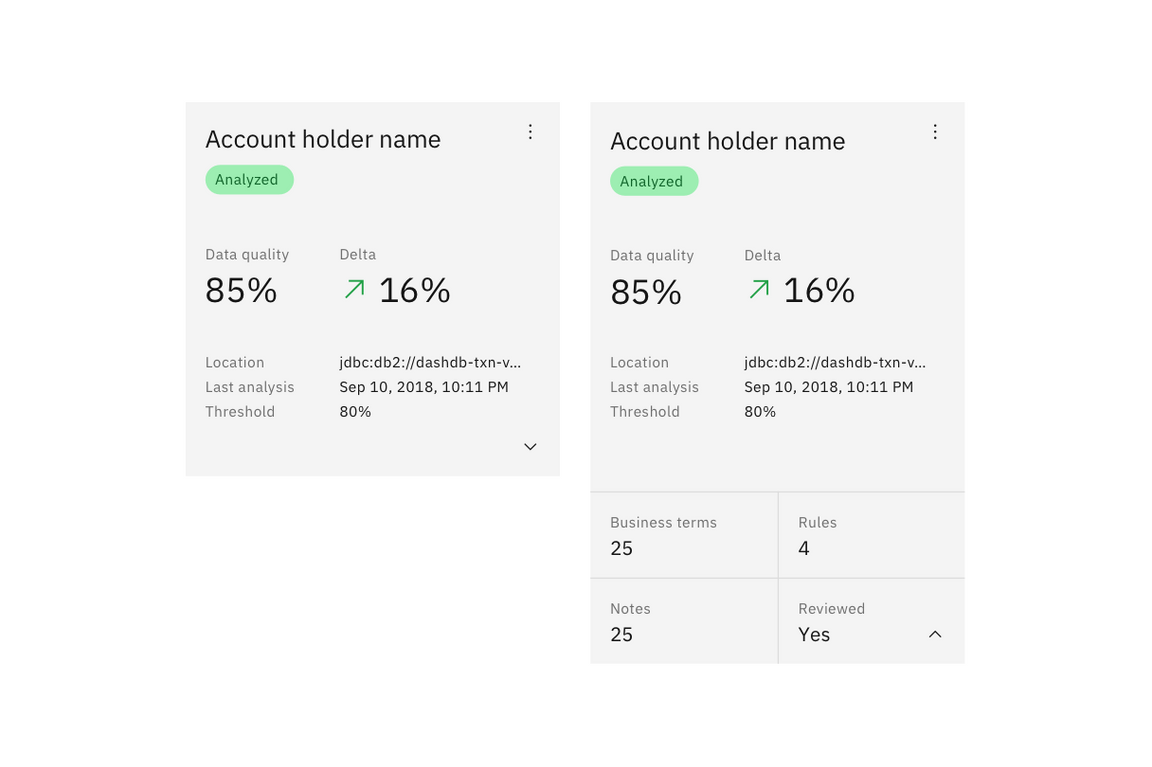Click the Last analysis label in expanded card
Image resolution: width=1152 pixels, height=767 pixels.
654,387
